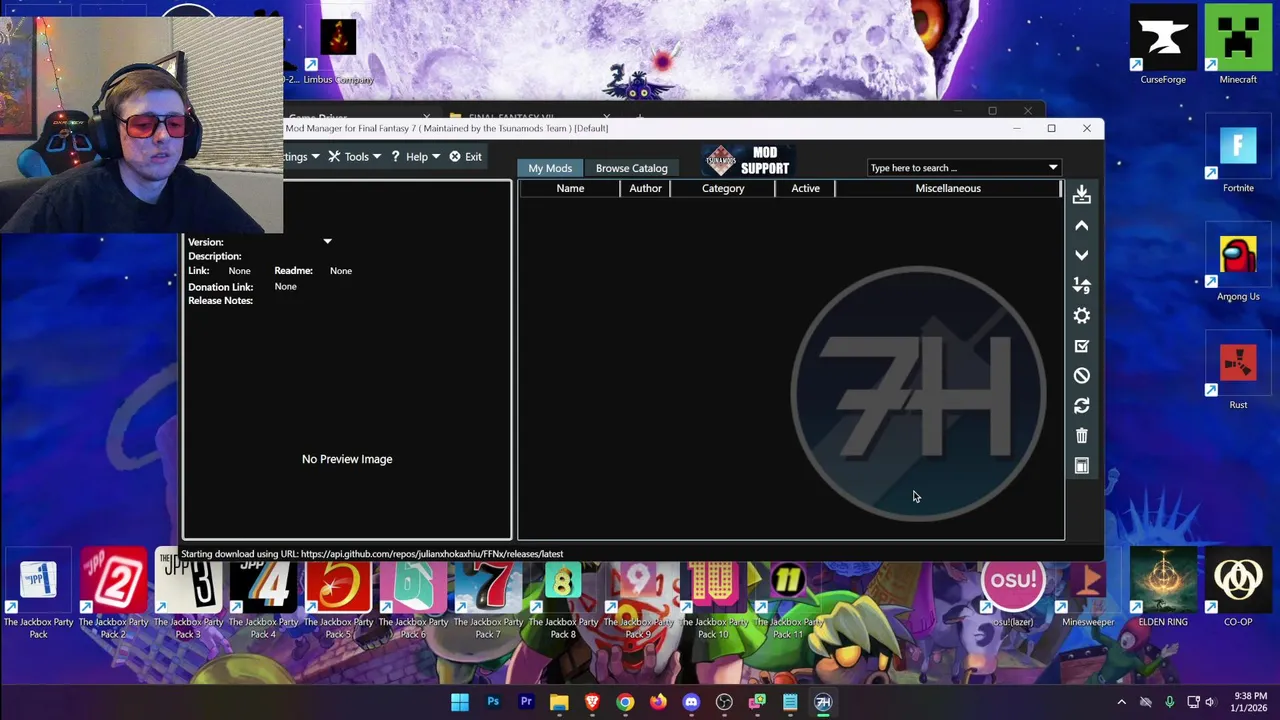This screenshot has width=1280, height=720.
Task: Sort by the Author column header
Action: [x=645, y=188]
